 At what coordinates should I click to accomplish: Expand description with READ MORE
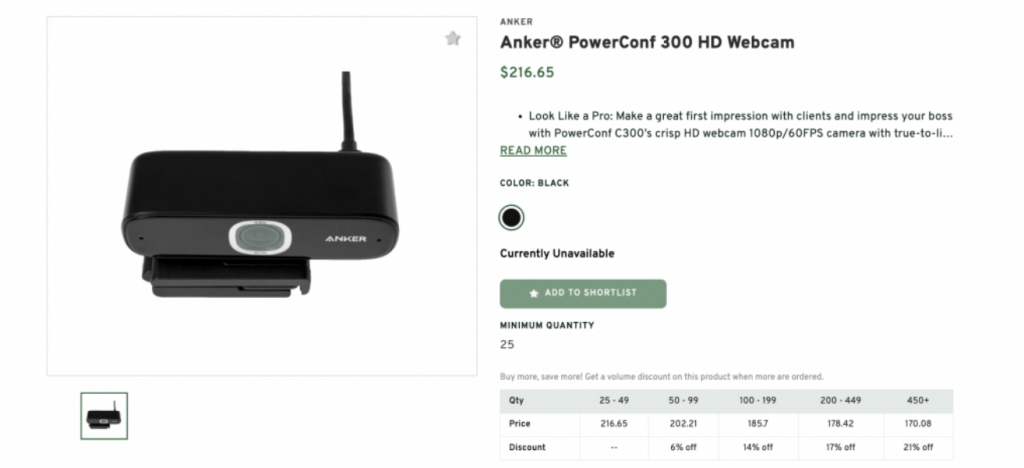pyautogui.click(x=533, y=151)
